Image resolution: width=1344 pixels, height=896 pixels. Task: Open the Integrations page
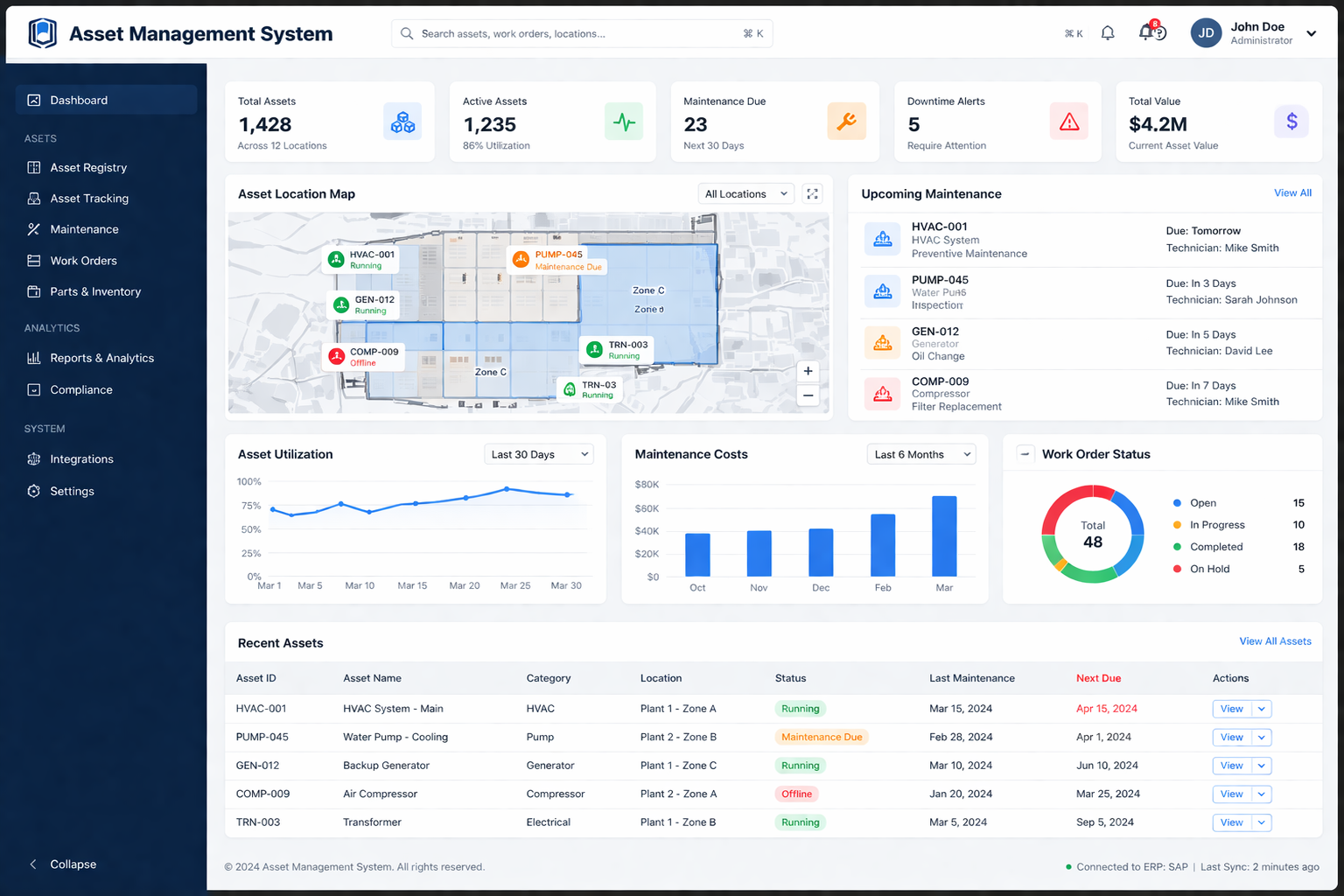tap(82, 458)
